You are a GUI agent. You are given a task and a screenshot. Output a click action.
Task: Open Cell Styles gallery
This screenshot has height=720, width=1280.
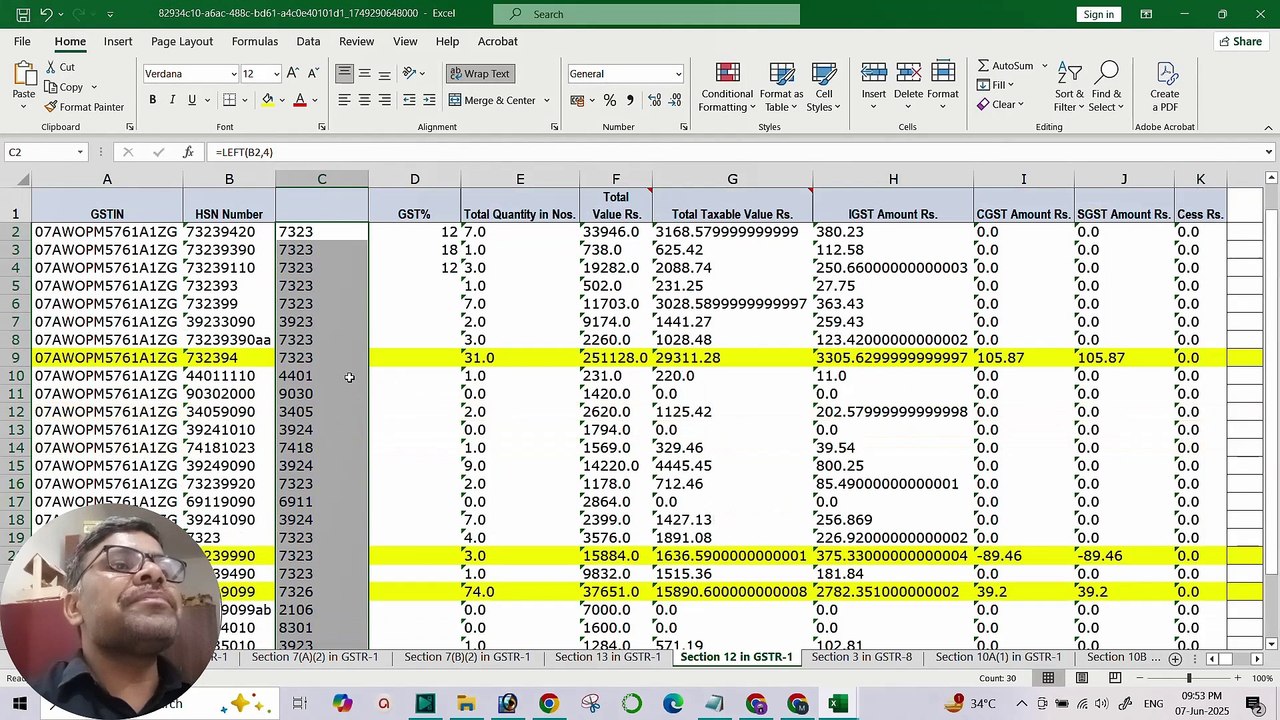click(x=823, y=88)
